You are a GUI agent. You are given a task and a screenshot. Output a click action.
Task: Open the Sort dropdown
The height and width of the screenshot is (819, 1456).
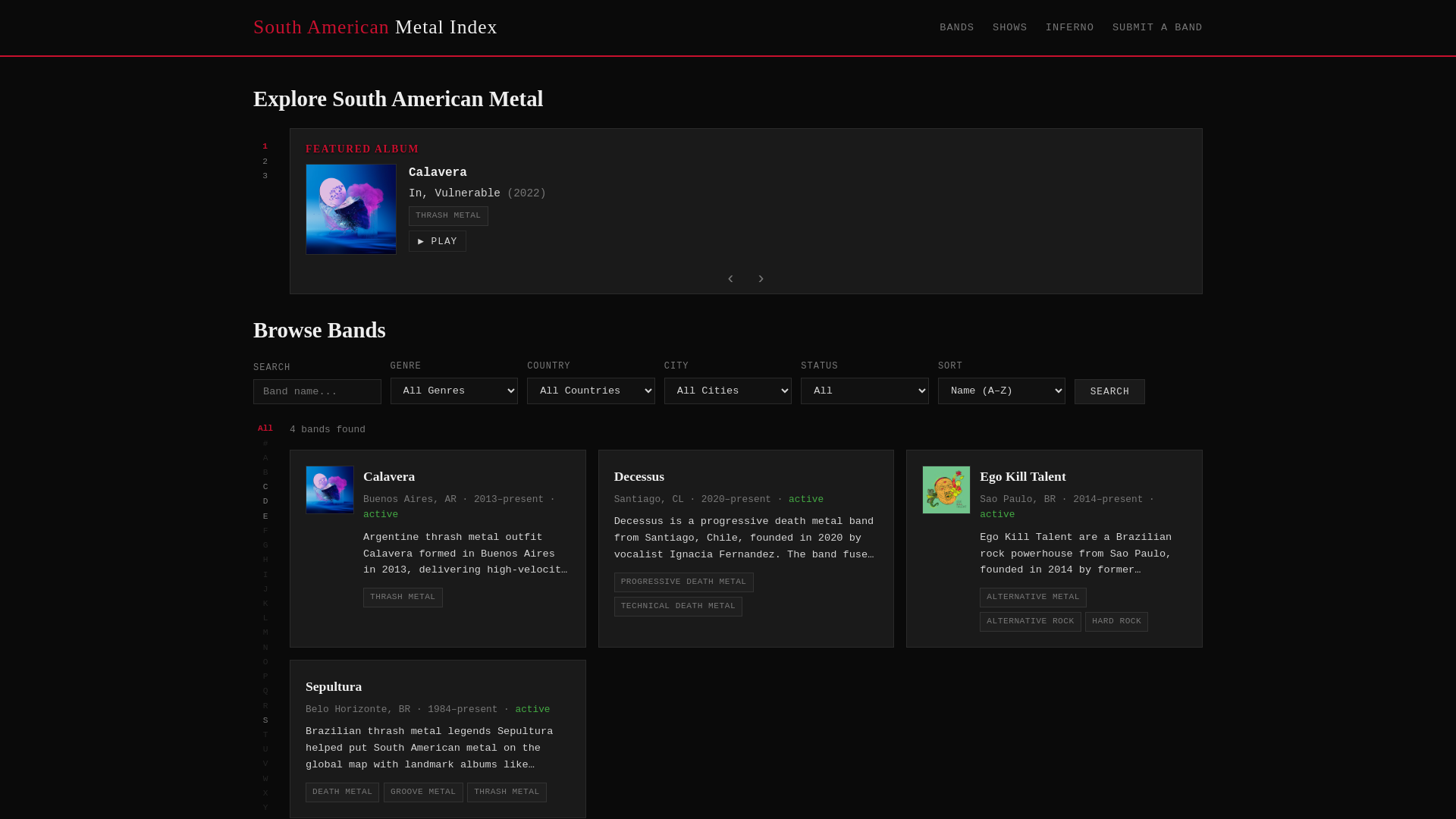[1002, 391]
